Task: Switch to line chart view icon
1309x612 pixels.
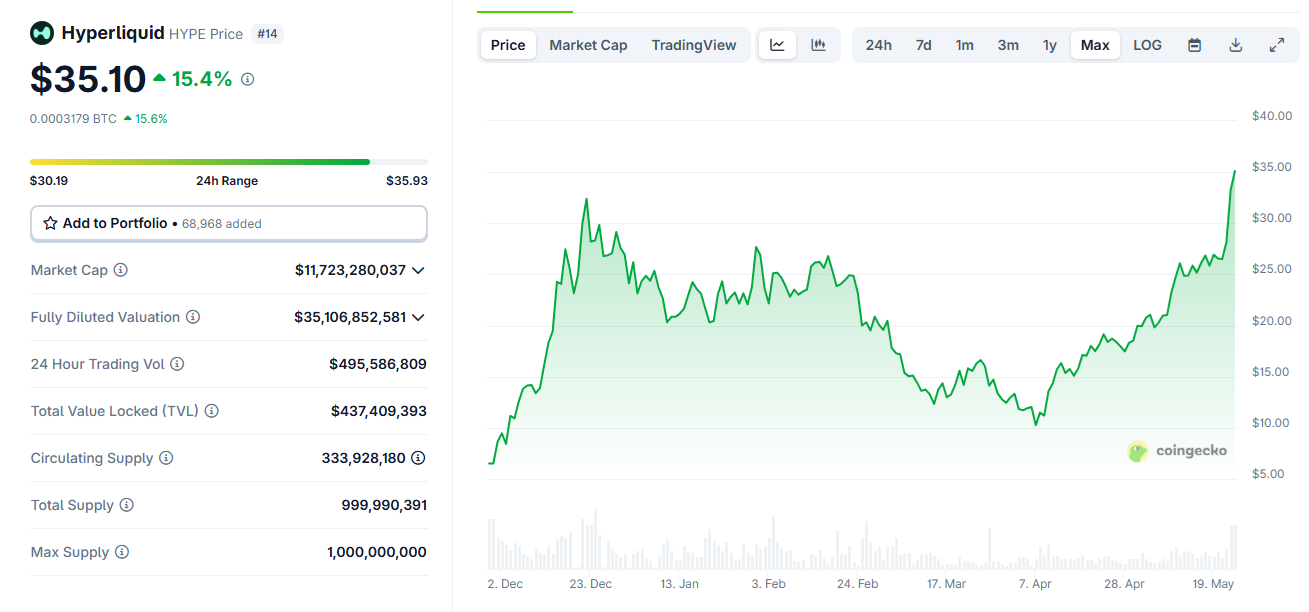Action: [x=777, y=45]
